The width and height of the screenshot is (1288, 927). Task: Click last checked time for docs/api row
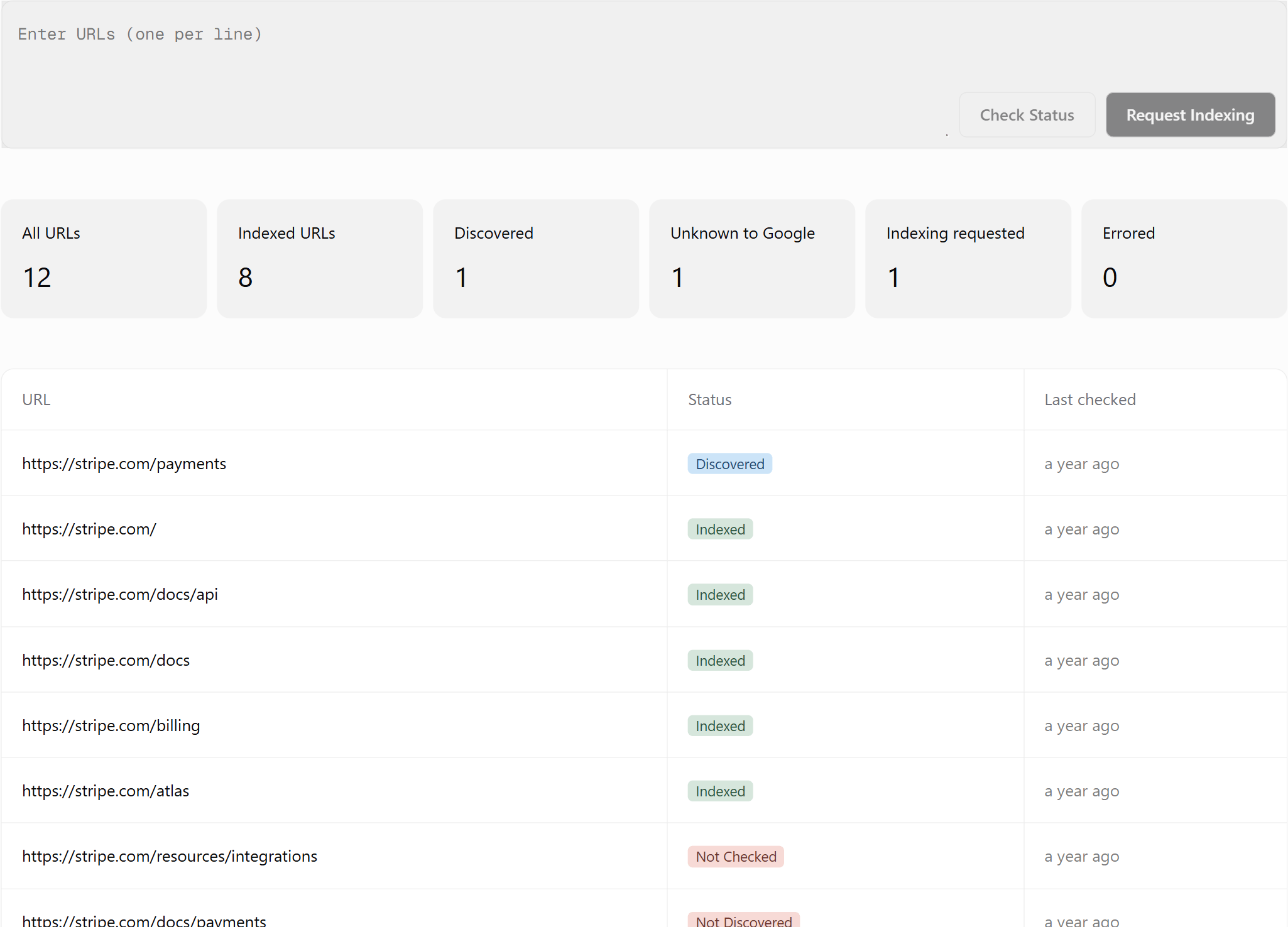tap(1081, 595)
